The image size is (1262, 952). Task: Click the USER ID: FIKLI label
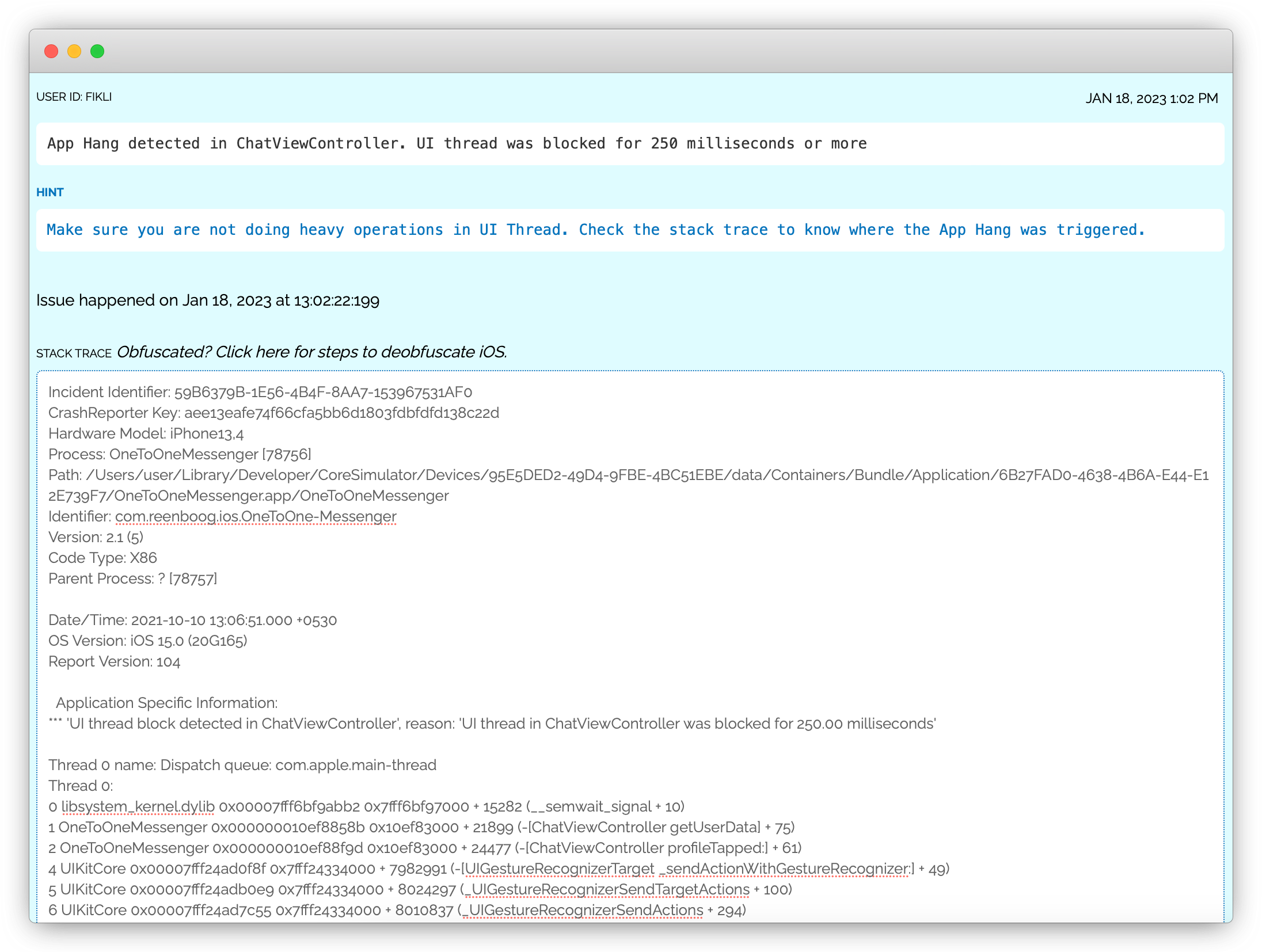(74, 97)
